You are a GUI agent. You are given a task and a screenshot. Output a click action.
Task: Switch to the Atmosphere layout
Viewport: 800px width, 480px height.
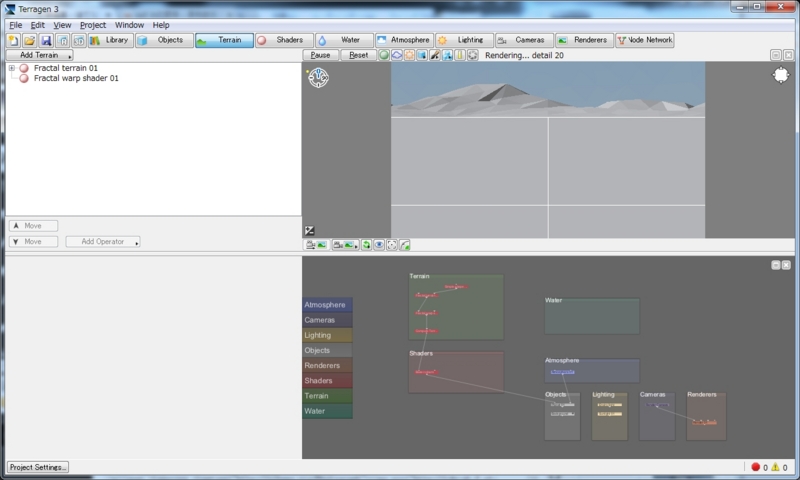pyautogui.click(x=404, y=40)
